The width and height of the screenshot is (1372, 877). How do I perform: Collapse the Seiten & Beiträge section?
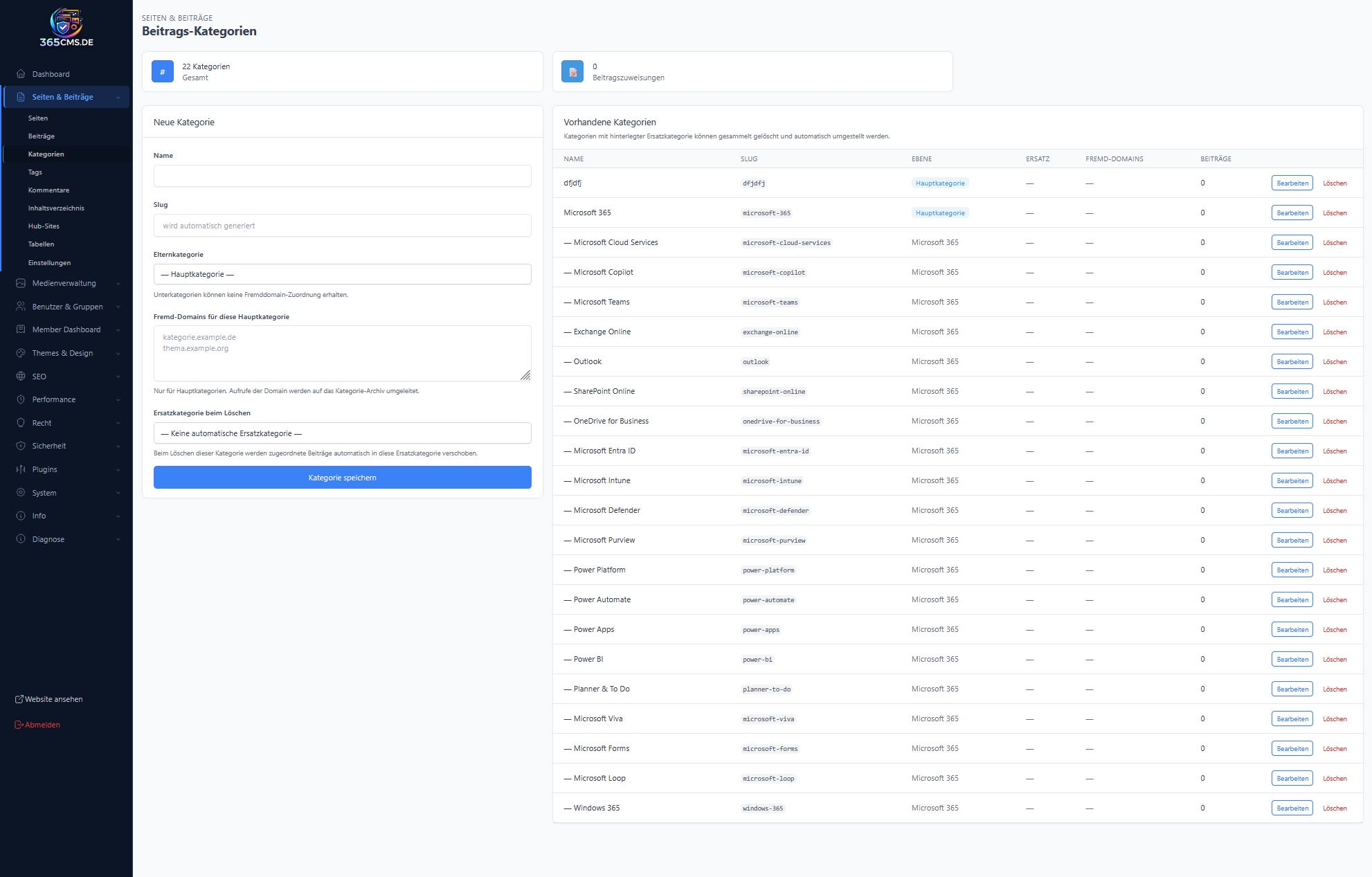coord(118,98)
